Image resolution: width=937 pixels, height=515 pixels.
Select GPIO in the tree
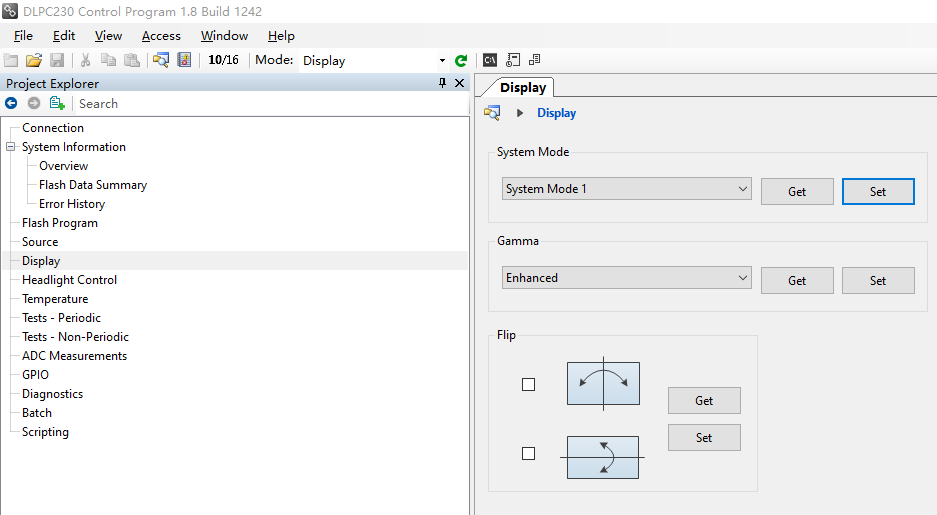[35, 375]
